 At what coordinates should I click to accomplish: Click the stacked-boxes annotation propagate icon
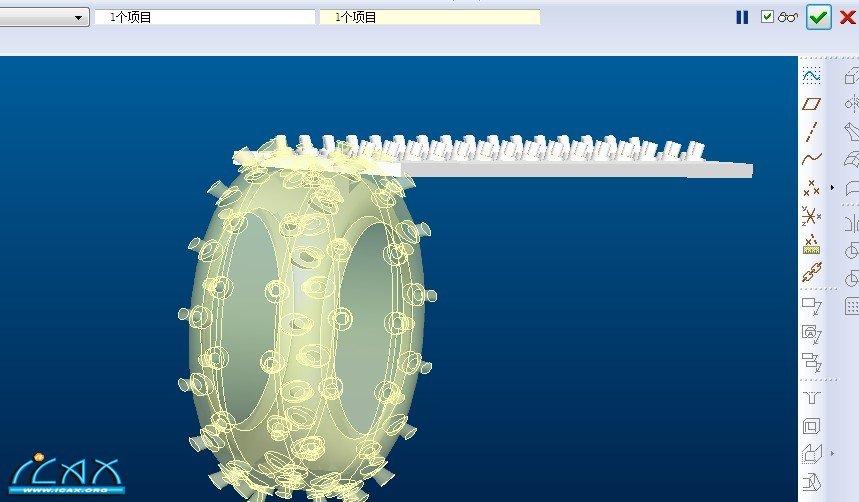coord(811,362)
